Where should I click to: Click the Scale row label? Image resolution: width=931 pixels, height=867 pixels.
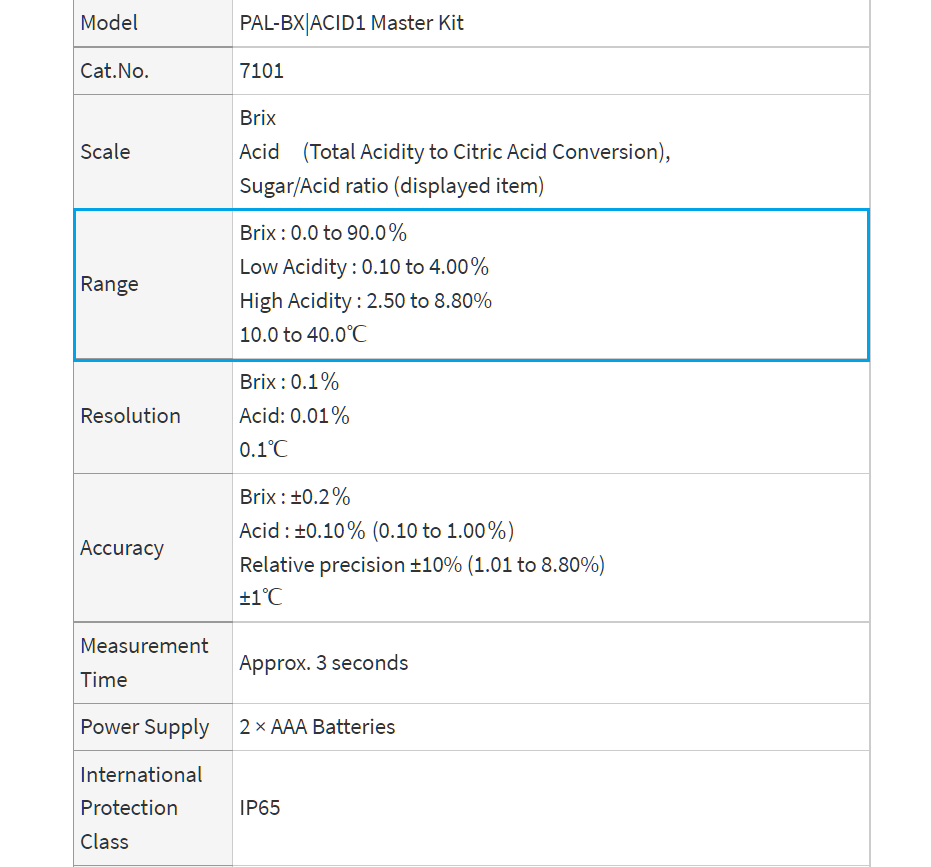[105, 151]
